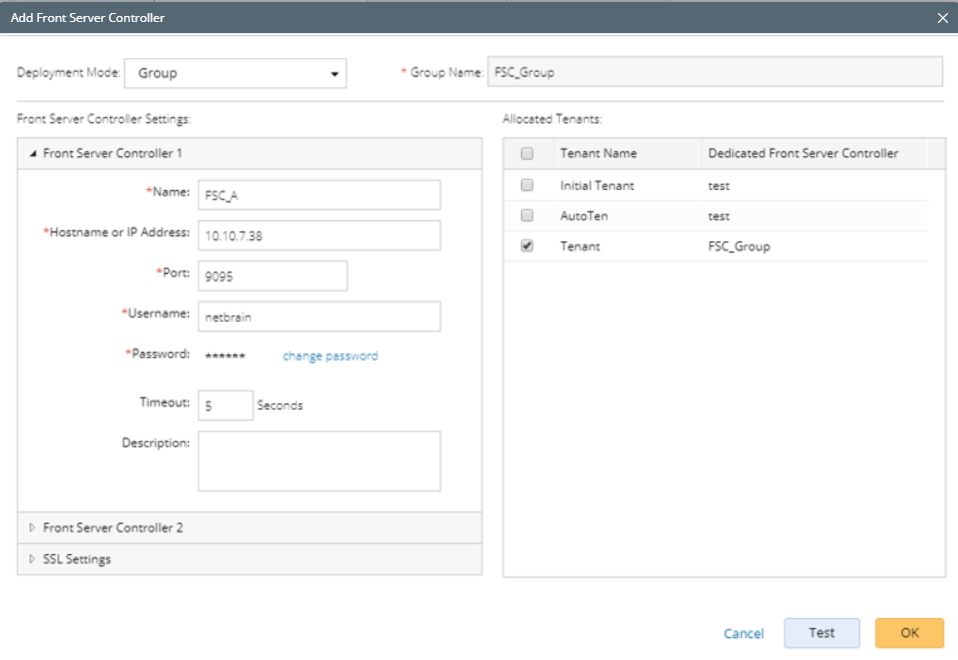Viewport: 958px width, 660px height.
Task: Click the Hostname or IP Address field
Action: tap(319, 235)
